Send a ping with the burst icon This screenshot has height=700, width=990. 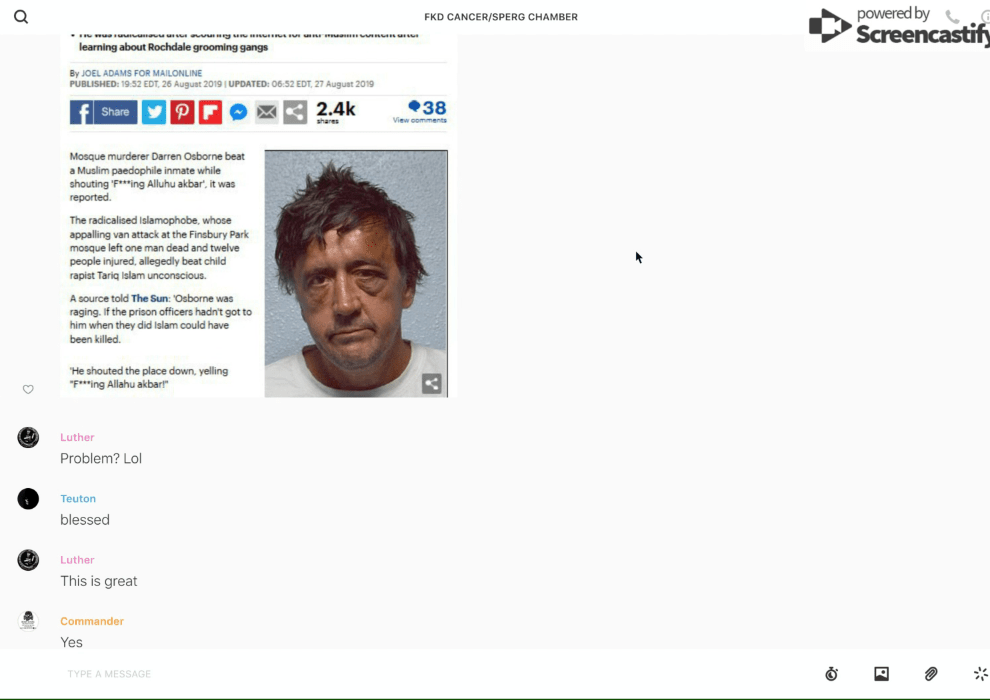(x=980, y=674)
